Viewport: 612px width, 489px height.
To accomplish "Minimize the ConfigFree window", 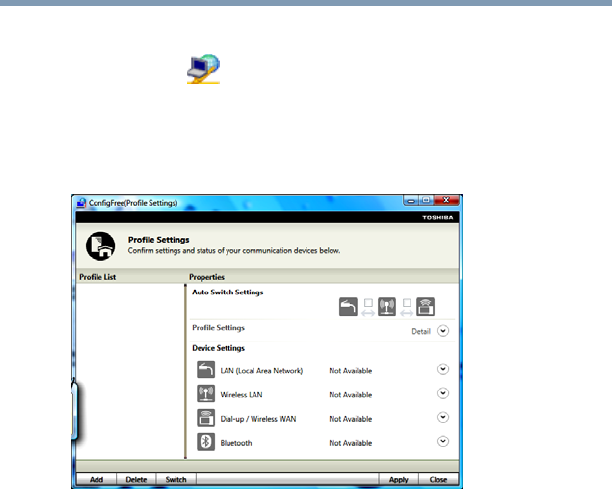I will pyautogui.click(x=411, y=201).
